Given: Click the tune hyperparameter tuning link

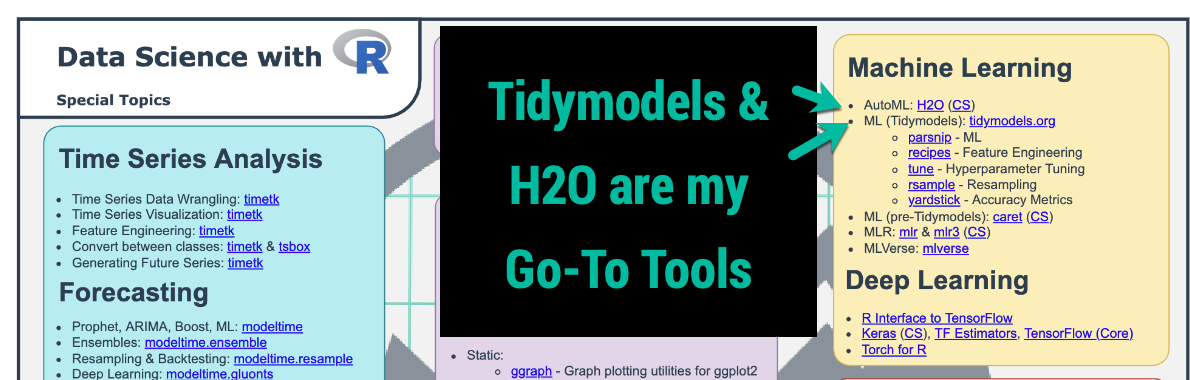Looking at the screenshot, I should (921, 168).
